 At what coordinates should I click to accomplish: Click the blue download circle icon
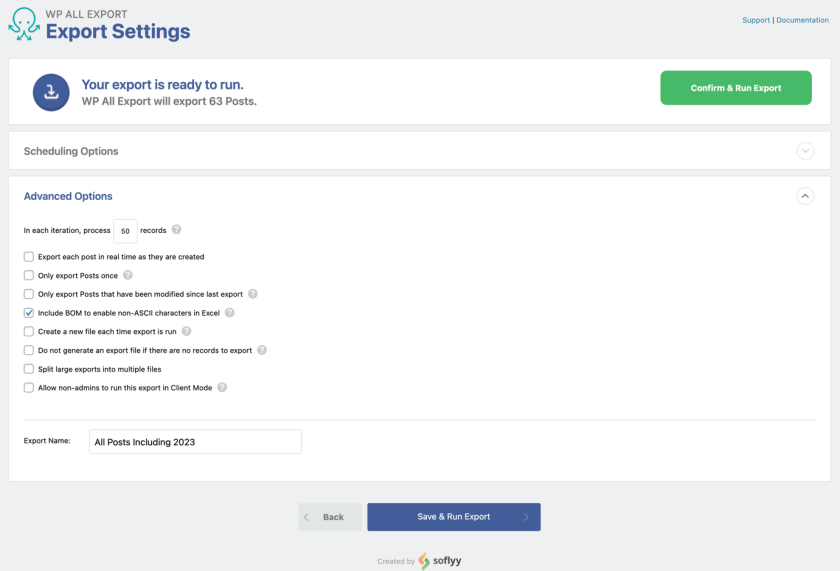click(50, 91)
